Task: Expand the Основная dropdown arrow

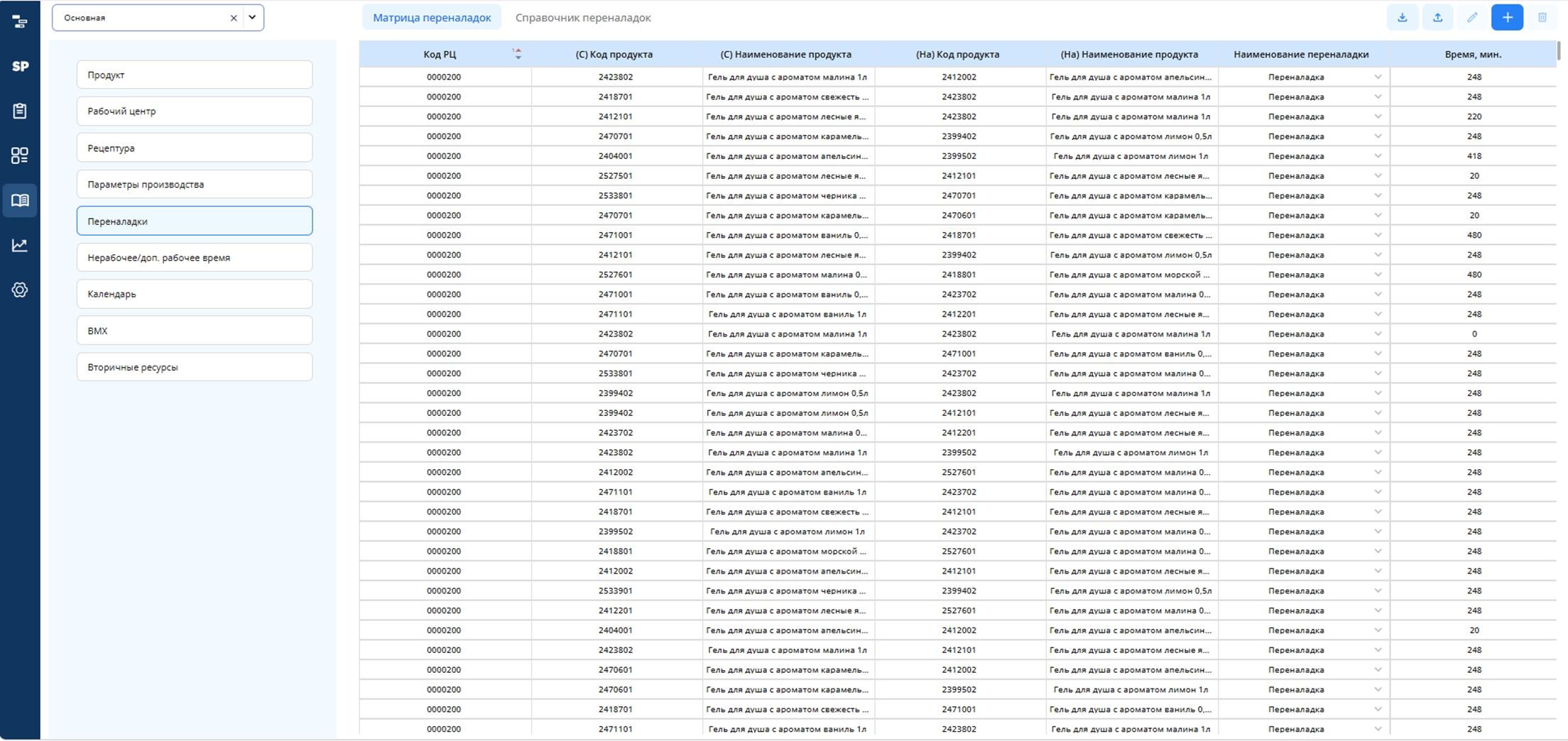Action: 252,18
